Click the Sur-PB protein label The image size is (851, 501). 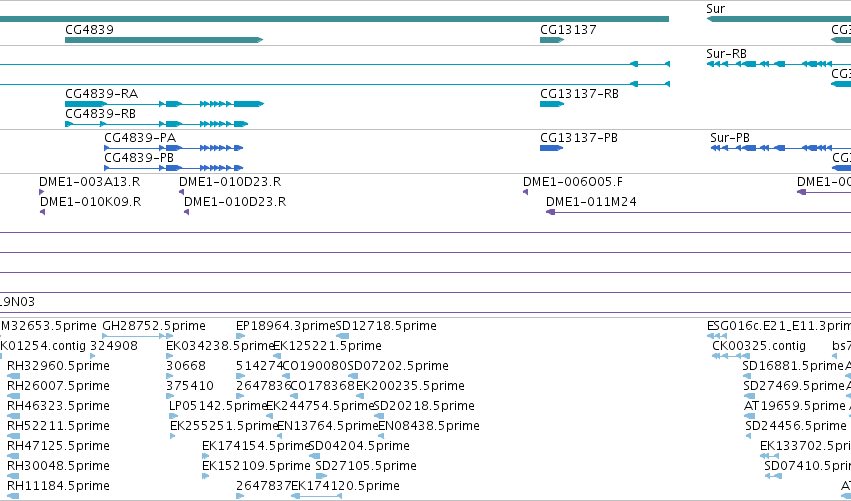pos(730,138)
